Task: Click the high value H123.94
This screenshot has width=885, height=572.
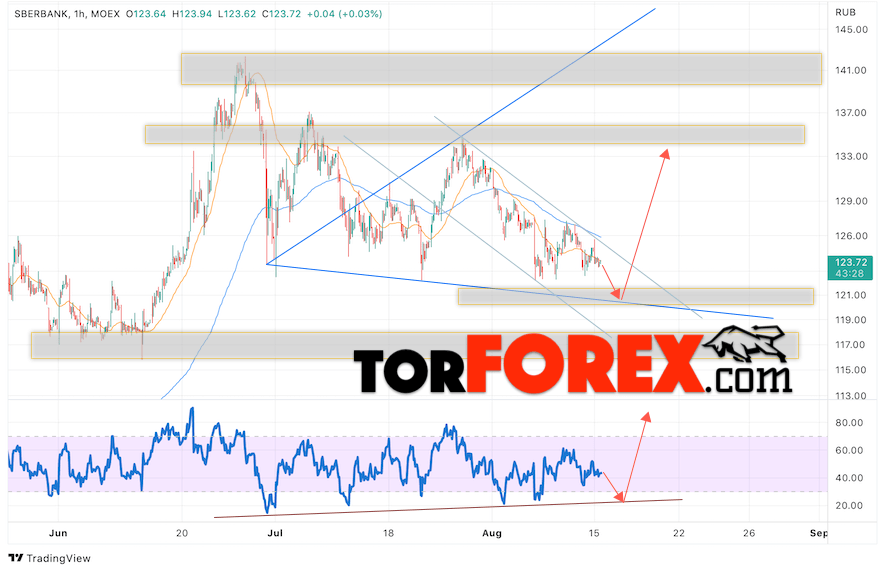Action: [x=192, y=14]
